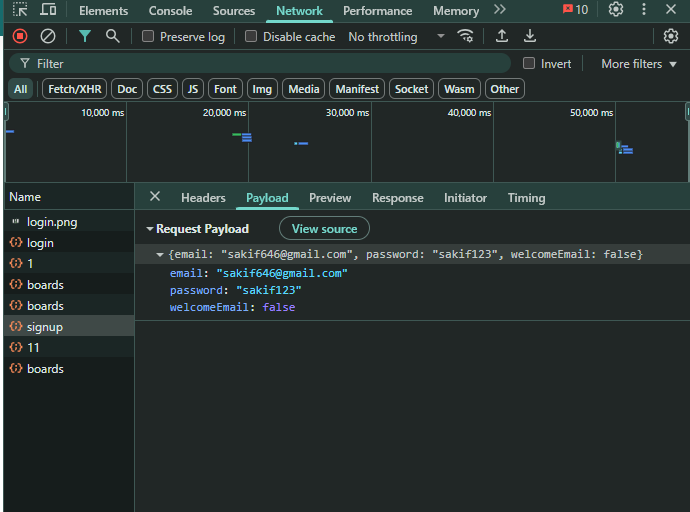Select the Network panel tab
This screenshot has width=690, height=512.
point(299,11)
